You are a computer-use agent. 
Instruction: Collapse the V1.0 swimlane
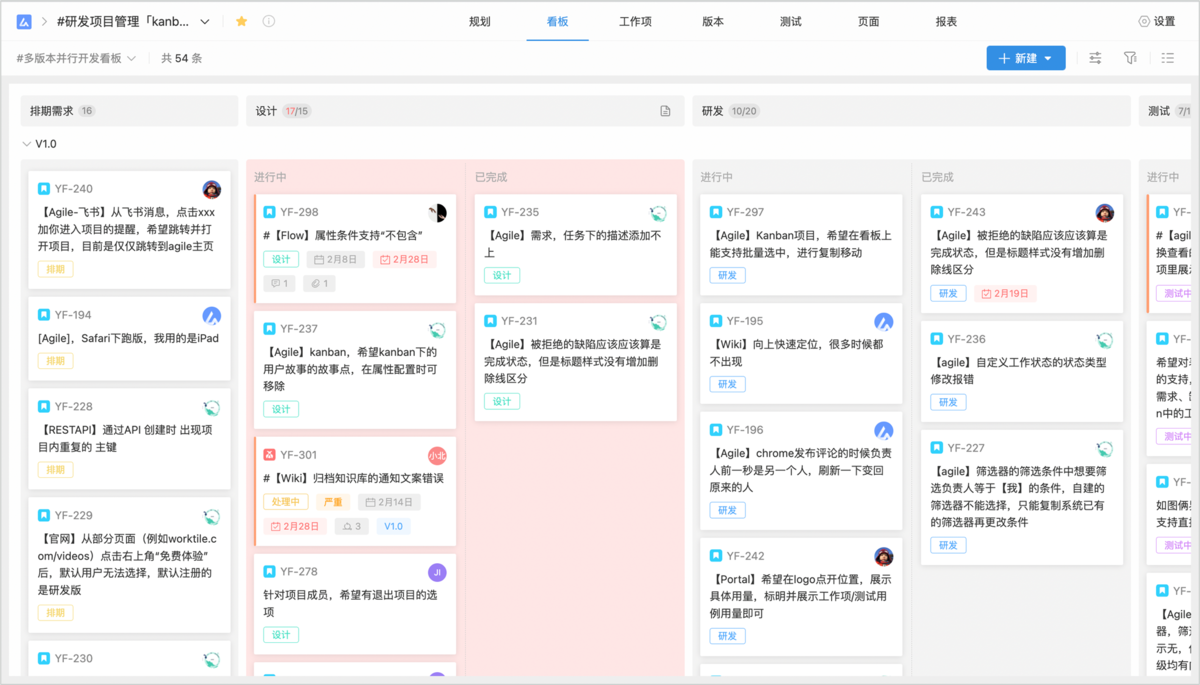(x=27, y=144)
